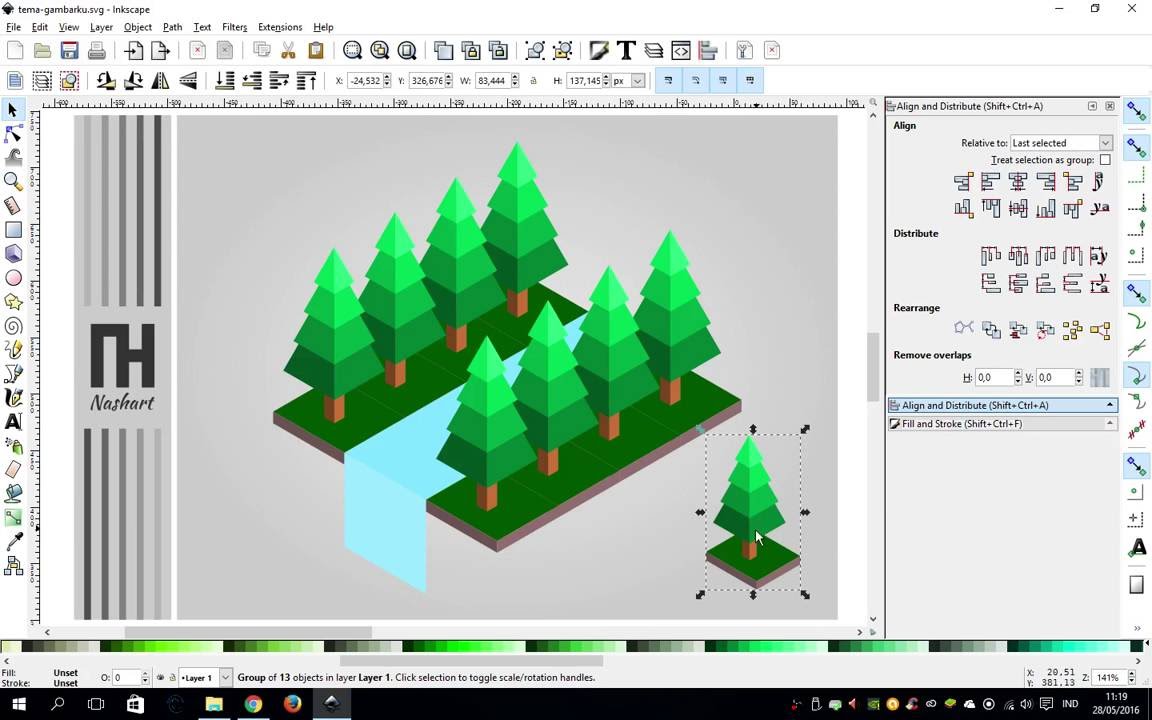This screenshot has height=720, width=1152.
Task: Select the 3D box tool
Action: 12,253
